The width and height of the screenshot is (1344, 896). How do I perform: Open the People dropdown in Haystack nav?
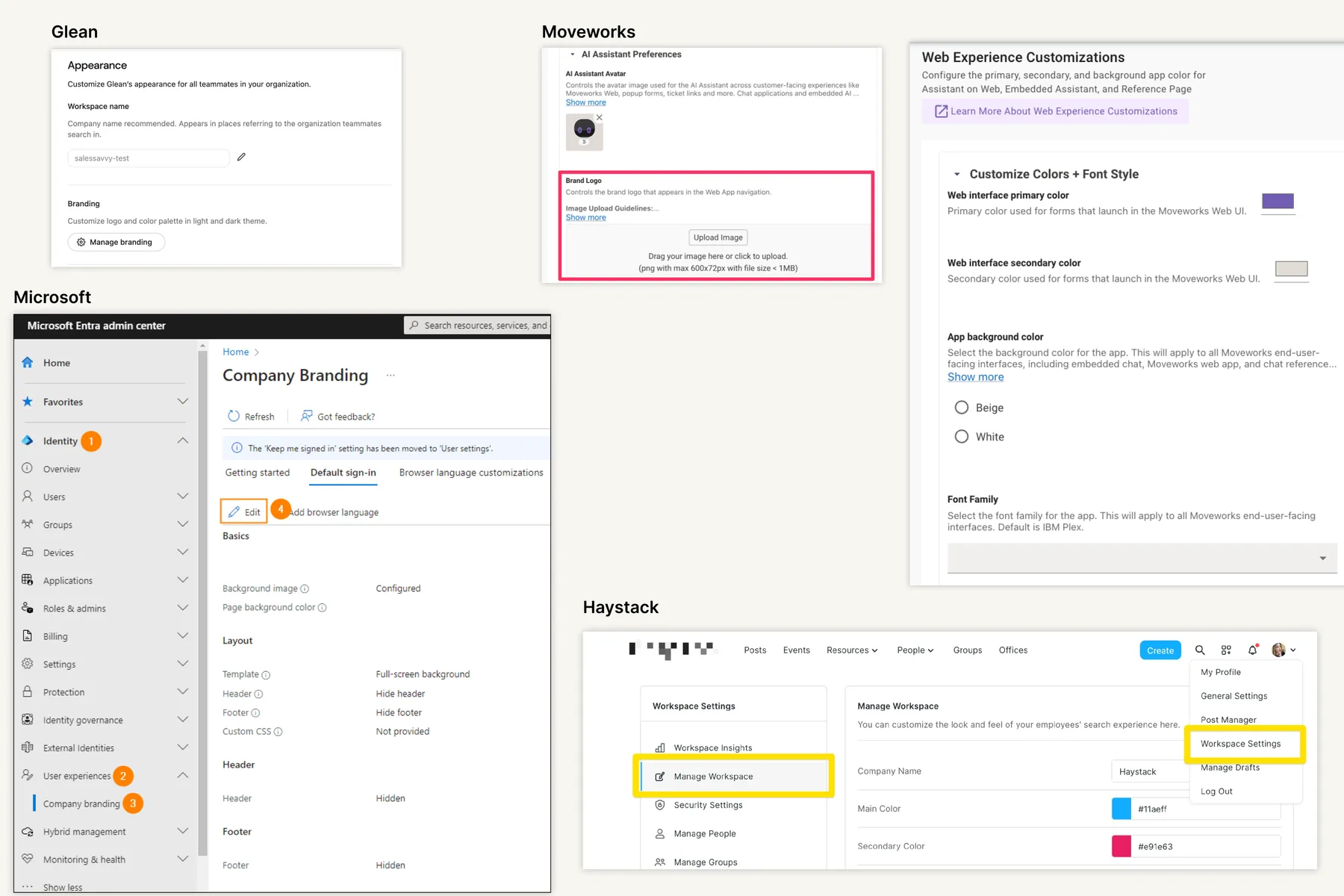pos(915,650)
